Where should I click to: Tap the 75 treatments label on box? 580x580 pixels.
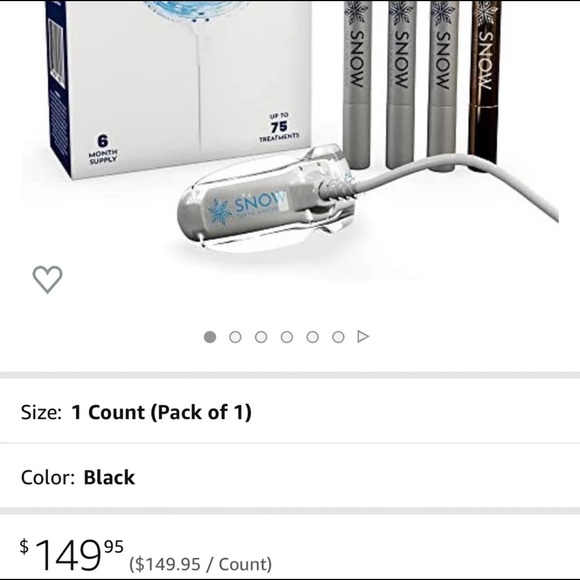279,128
